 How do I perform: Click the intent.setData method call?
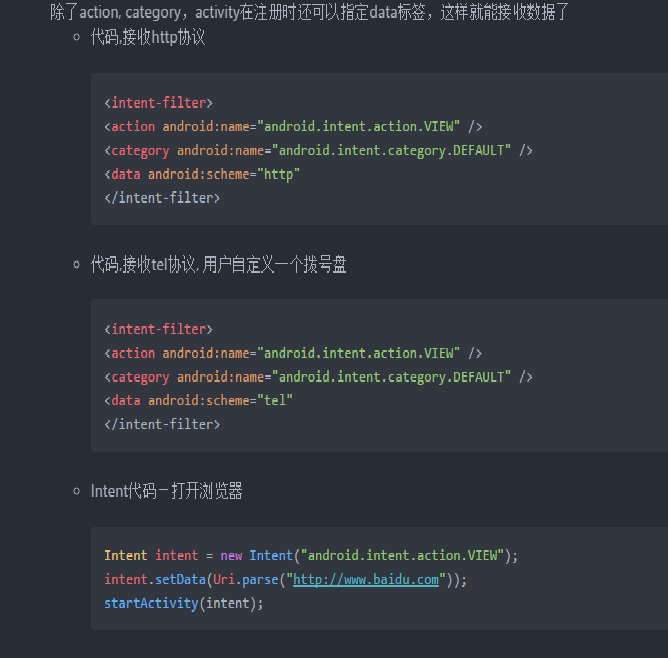tap(155, 580)
